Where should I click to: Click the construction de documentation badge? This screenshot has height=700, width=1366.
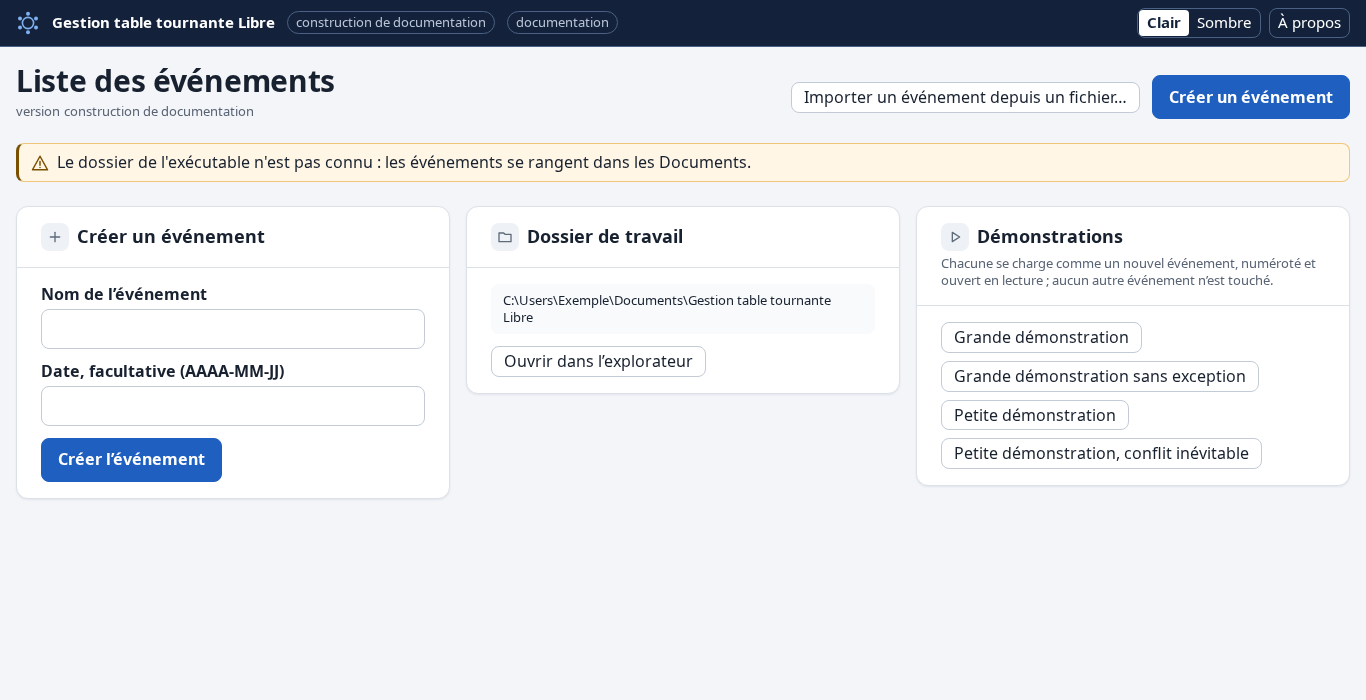(x=391, y=23)
